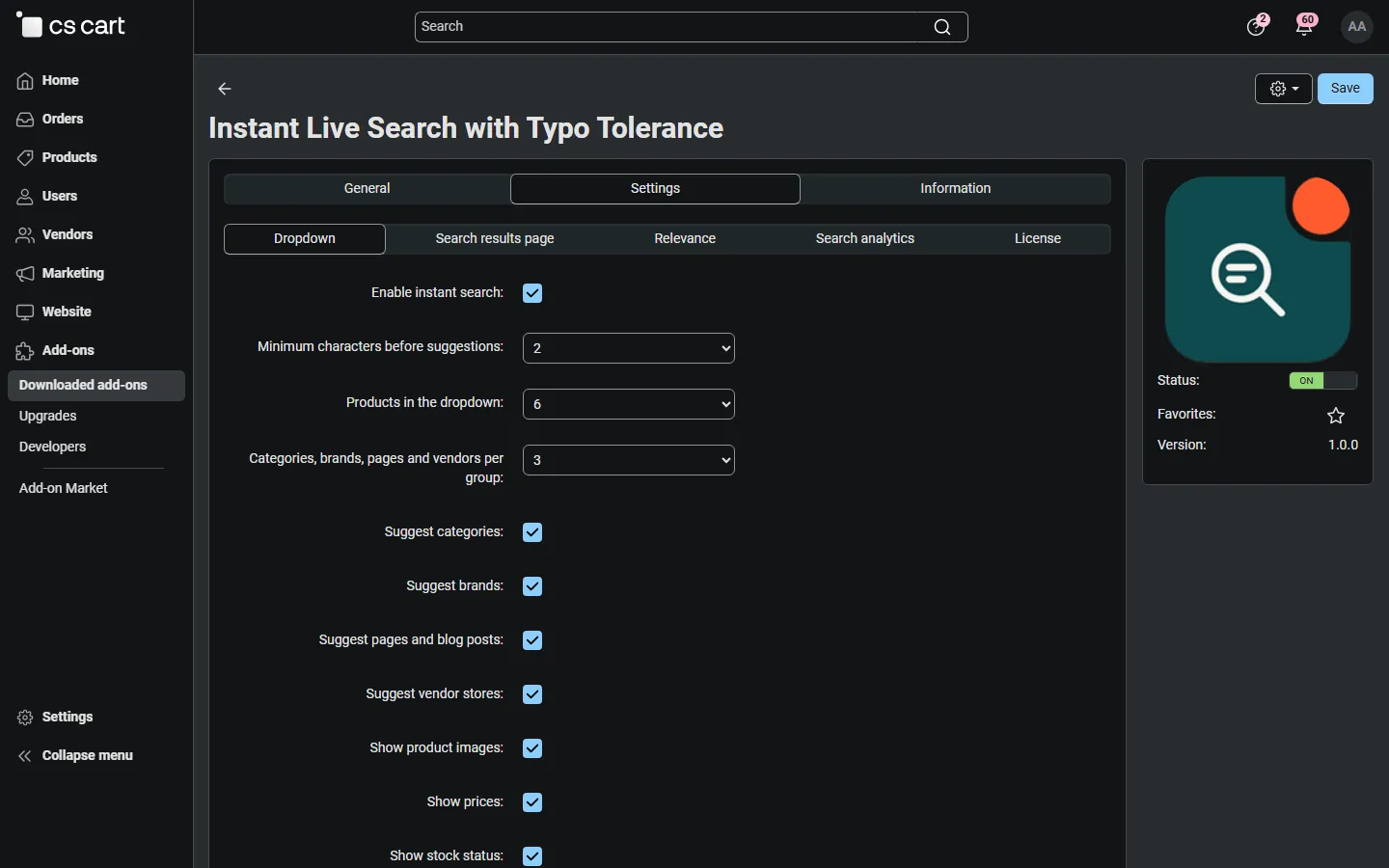Image resolution: width=1389 pixels, height=868 pixels.
Task: Click the search magnifier icon
Action: pos(942,27)
